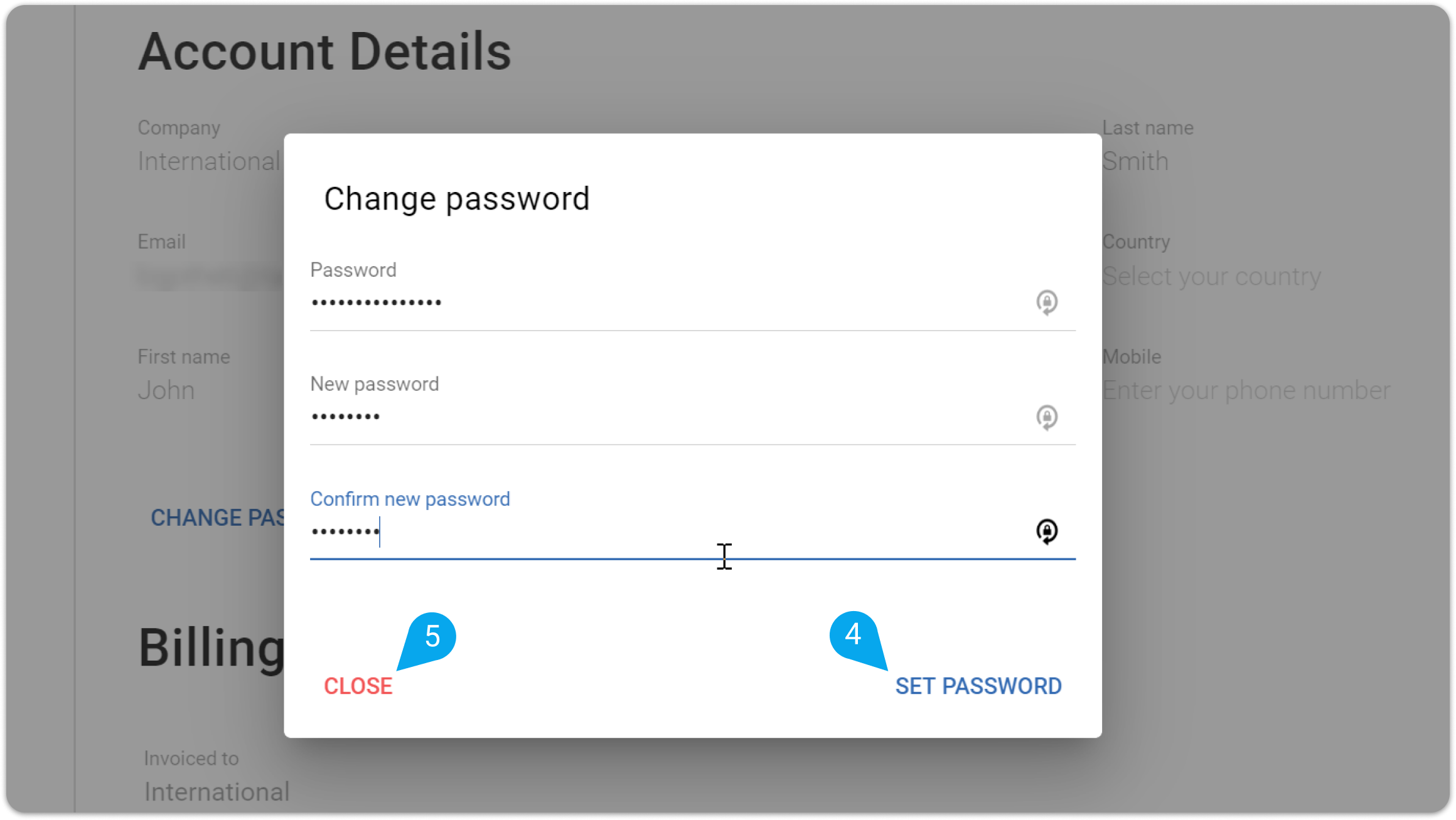The width and height of the screenshot is (1456, 820).
Task: Click the Mobile phone number field
Action: click(x=1246, y=390)
